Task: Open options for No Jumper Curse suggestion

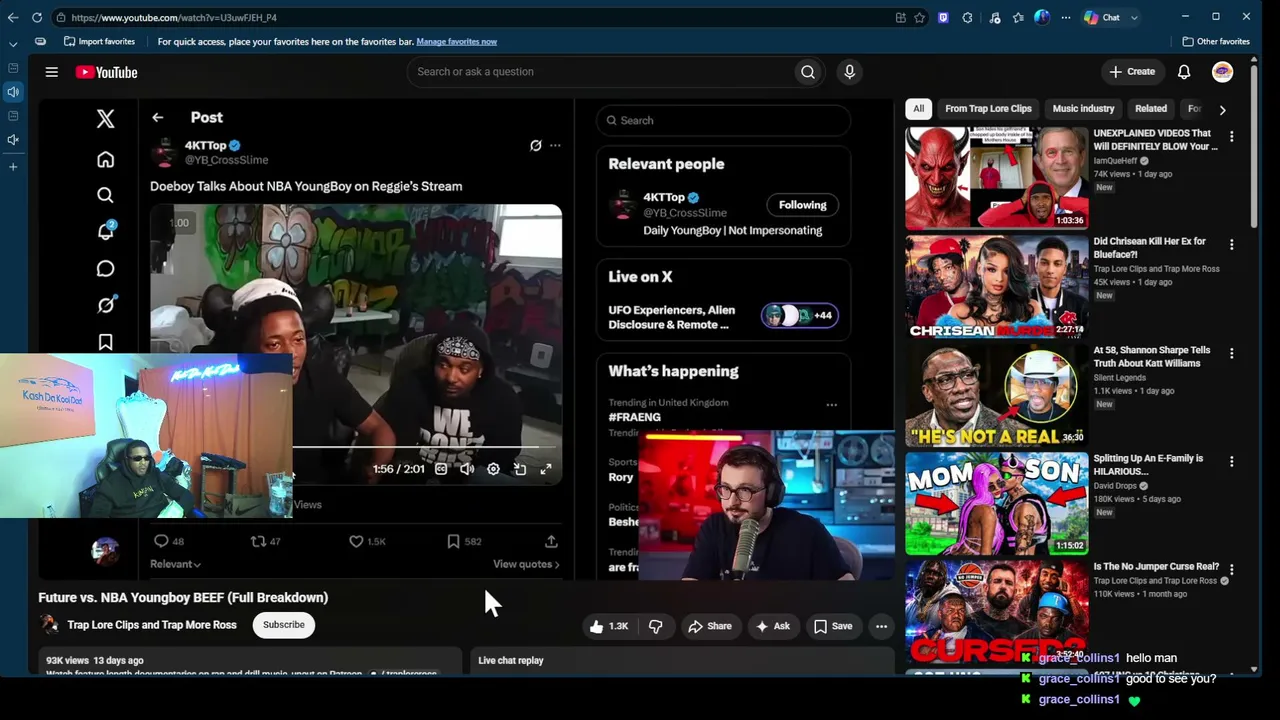Action: click(1231, 569)
